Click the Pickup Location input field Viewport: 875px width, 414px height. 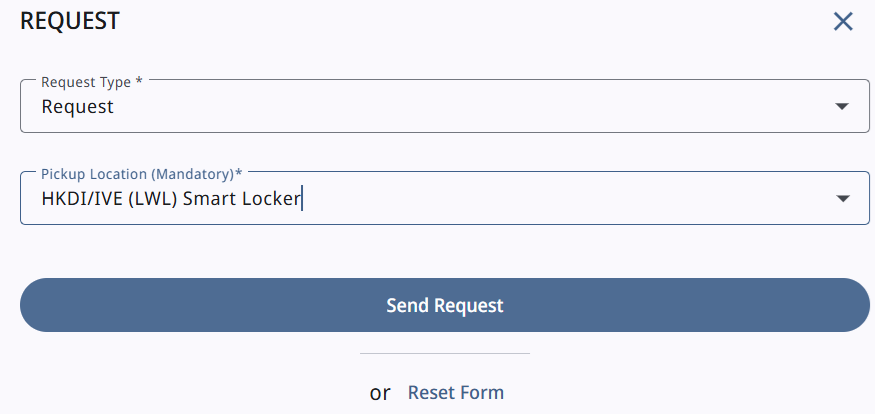pos(500,199)
